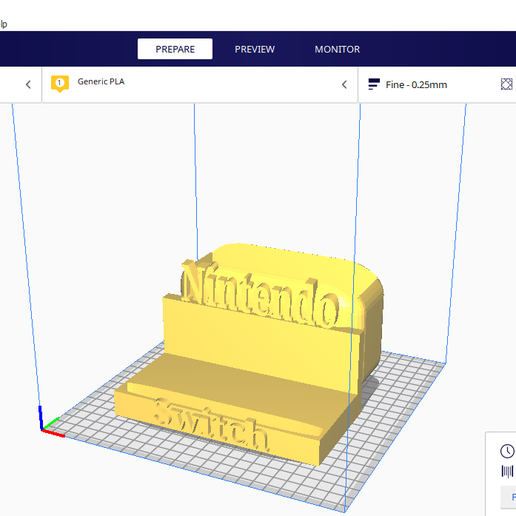Click the infill pattern icon

(x=507, y=84)
